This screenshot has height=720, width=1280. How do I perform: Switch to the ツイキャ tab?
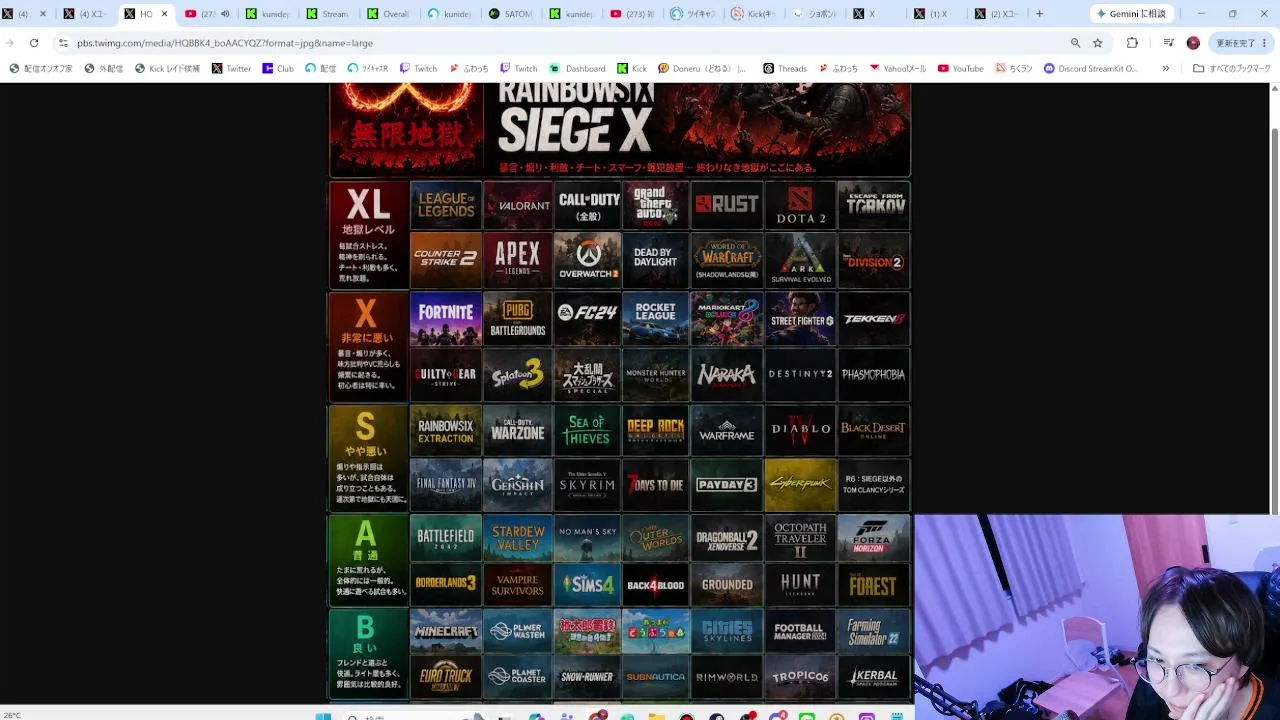click(691, 14)
